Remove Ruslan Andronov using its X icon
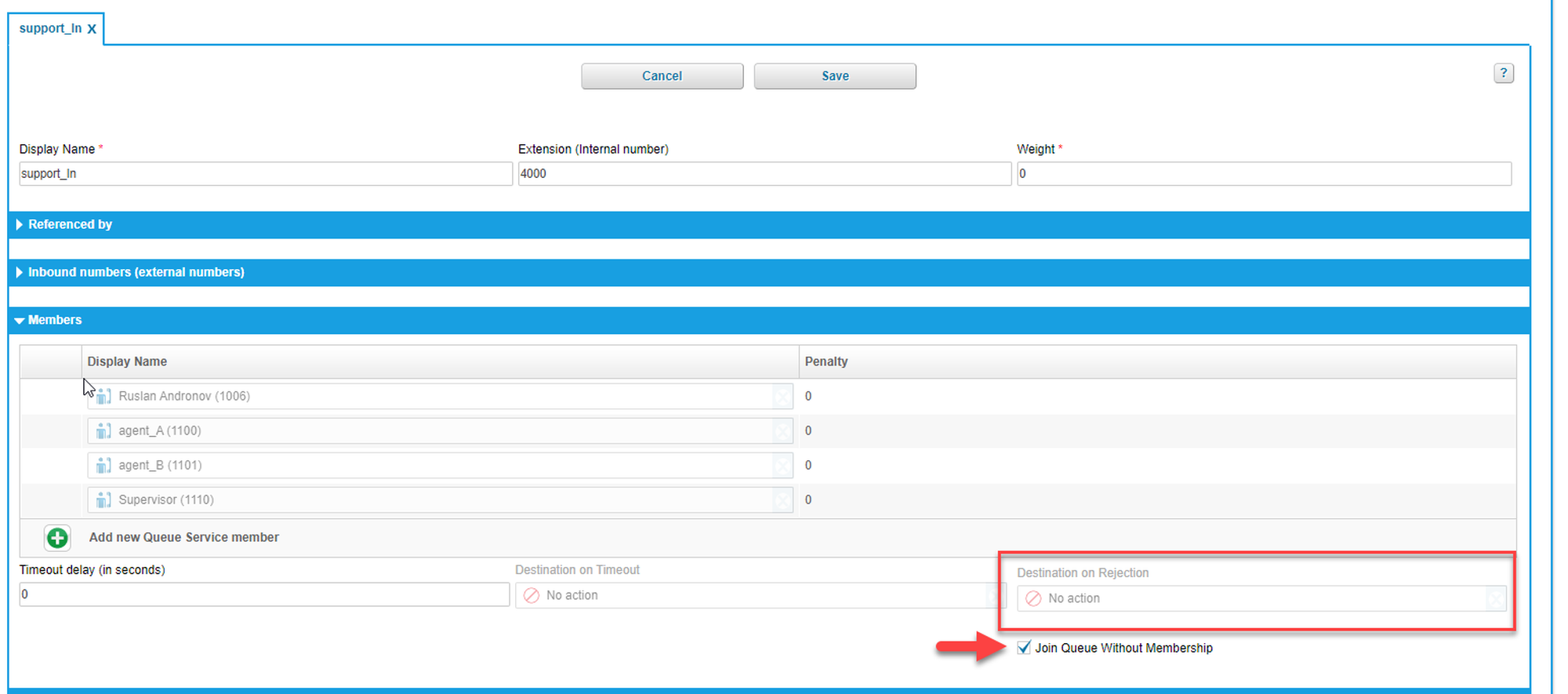 [782, 397]
